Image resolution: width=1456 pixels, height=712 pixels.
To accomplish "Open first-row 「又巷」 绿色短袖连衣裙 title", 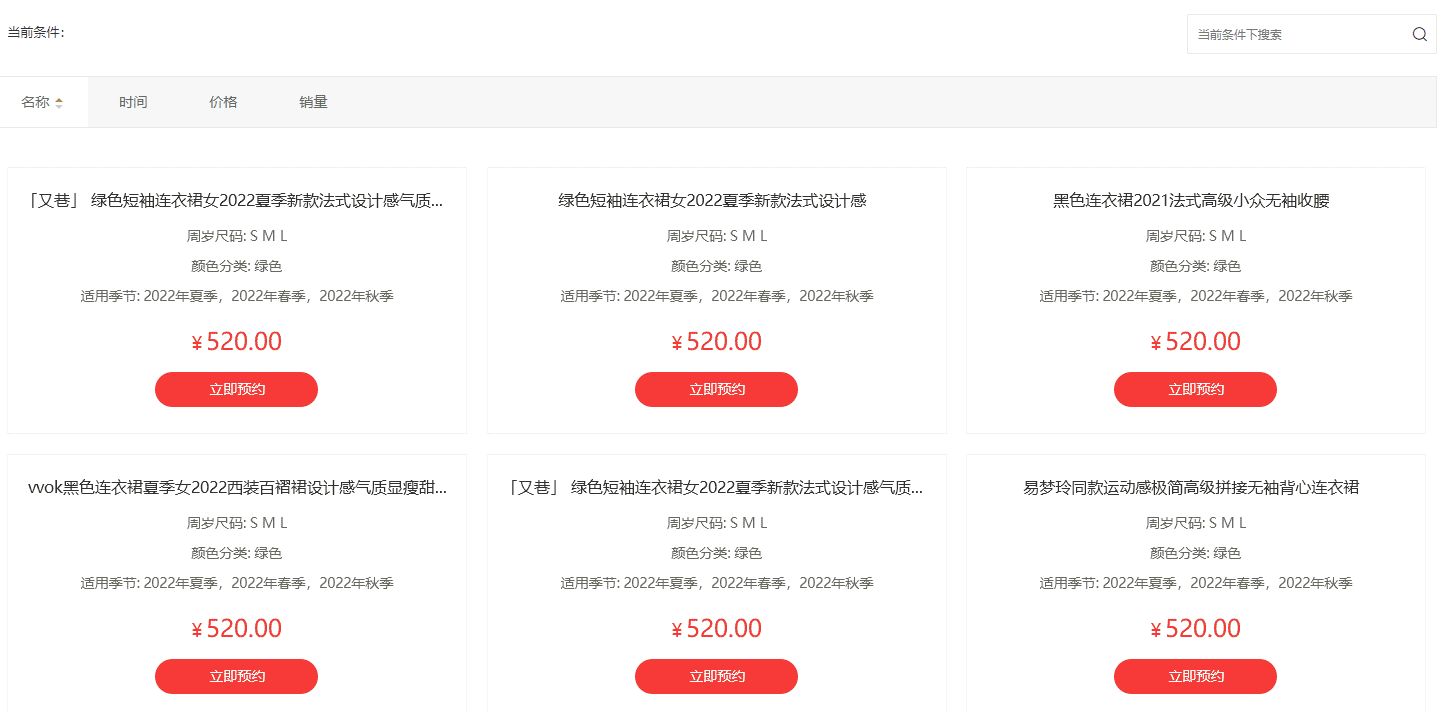I will coord(237,201).
